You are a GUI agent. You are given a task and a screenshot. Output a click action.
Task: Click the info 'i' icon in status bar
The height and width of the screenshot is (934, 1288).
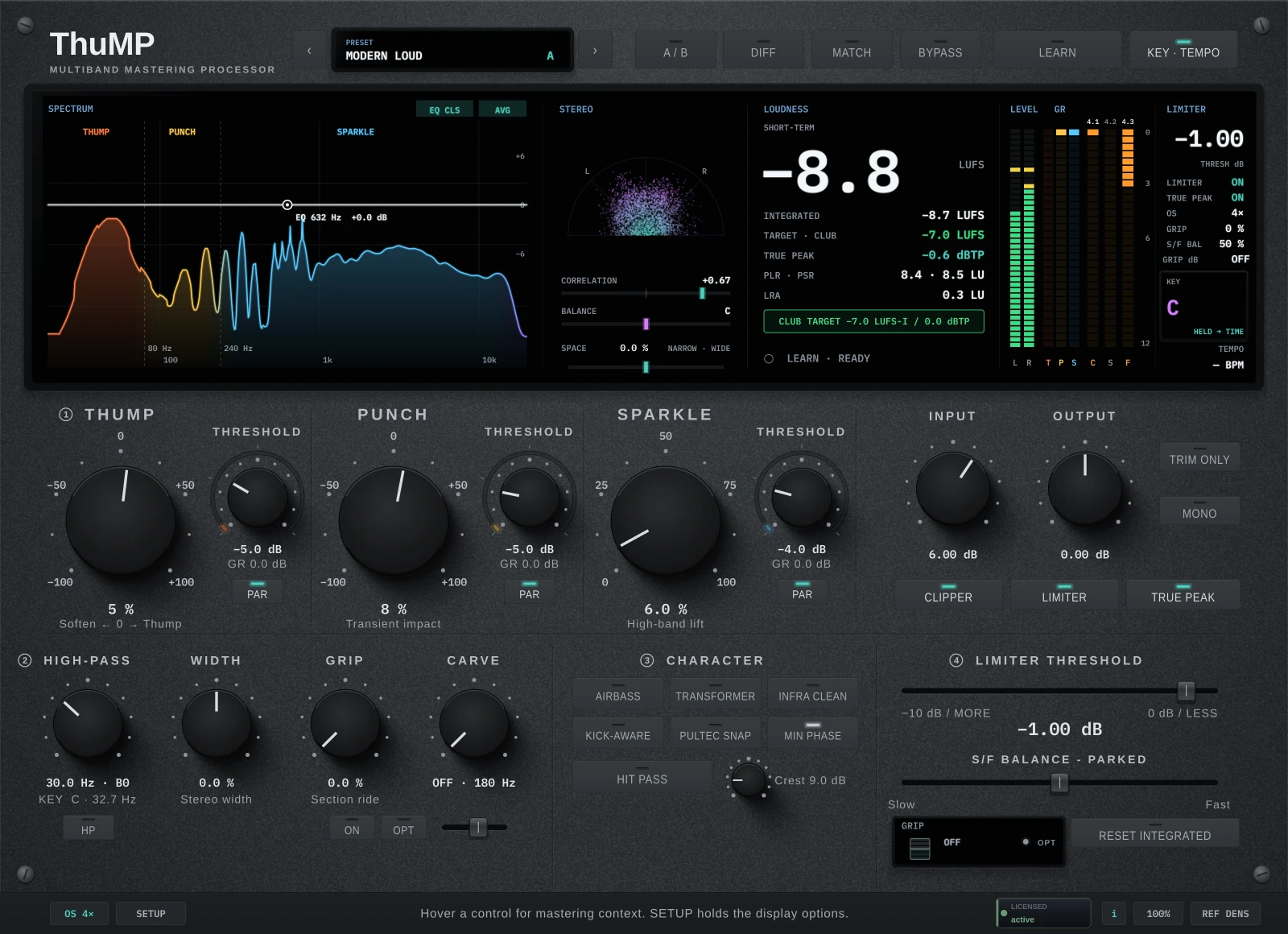[1114, 914]
